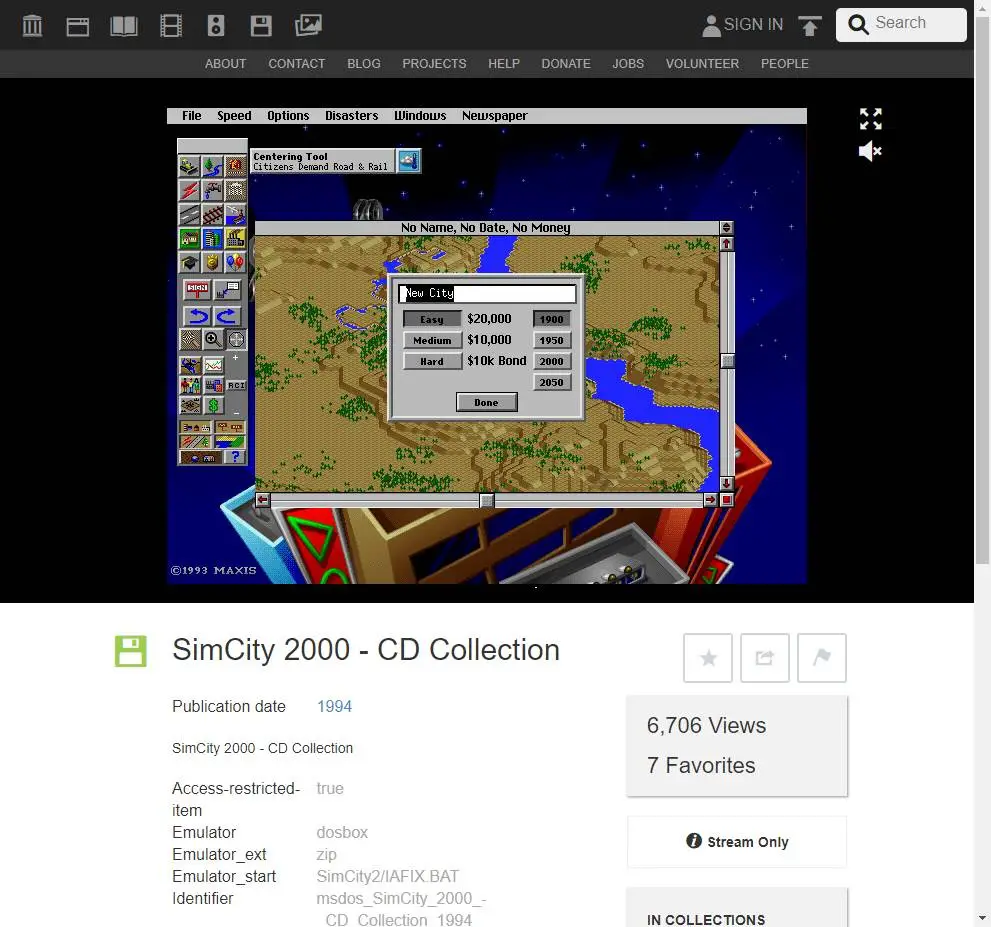Click the Zoom Out tool
This screenshot has width=991, height=927.
pyautogui.click(x=190, y=339)
